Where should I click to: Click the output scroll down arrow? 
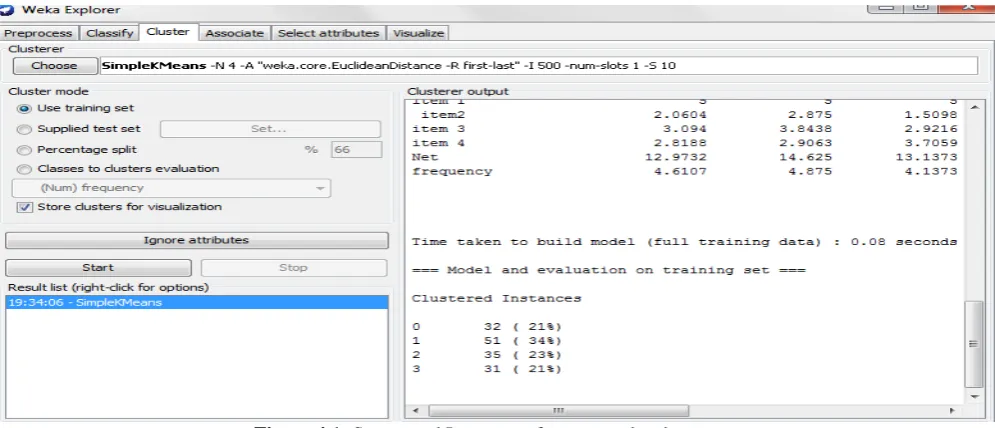coord(975,396)
